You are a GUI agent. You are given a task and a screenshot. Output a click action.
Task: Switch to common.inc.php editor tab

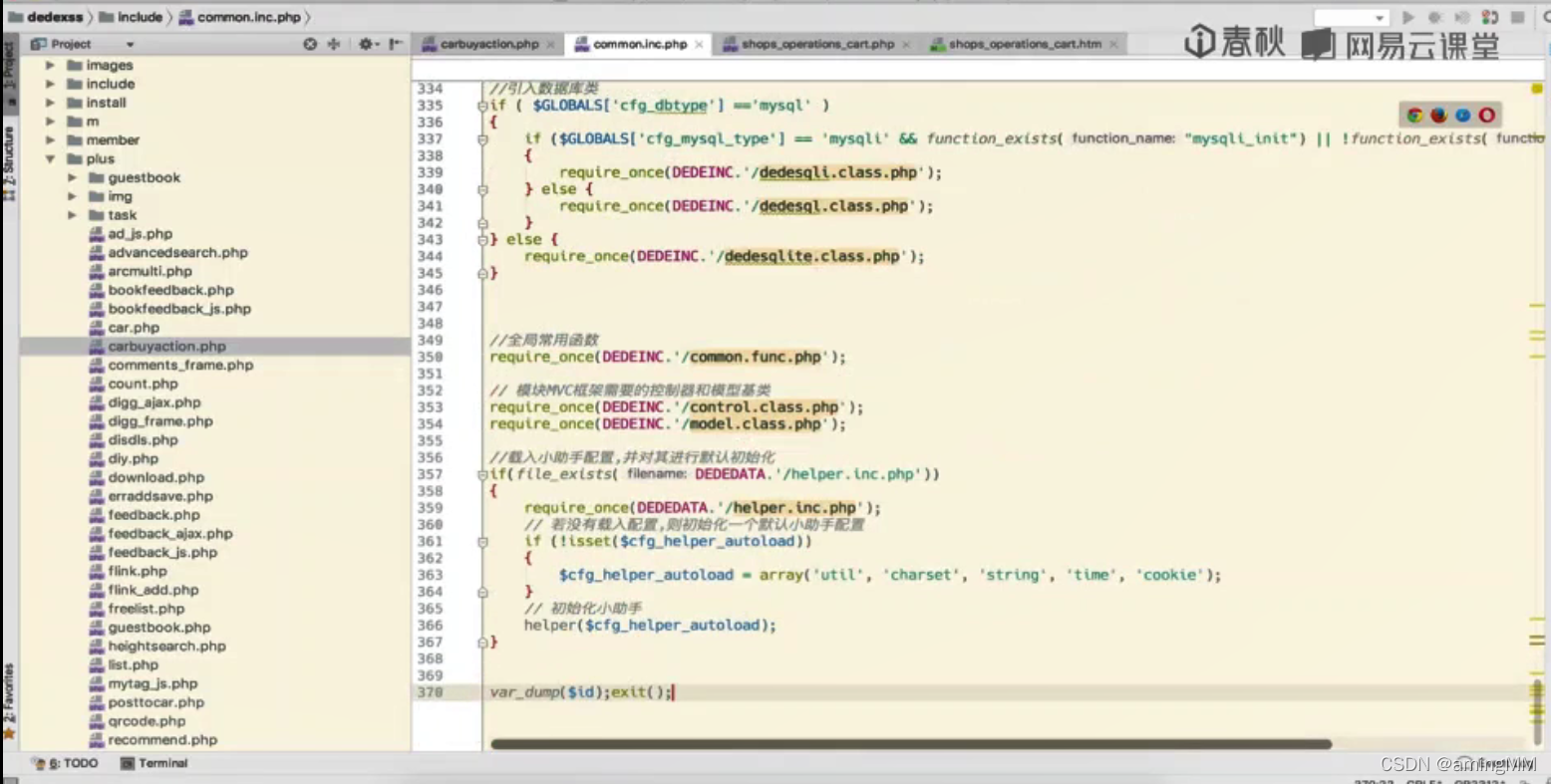pos(640,44)
